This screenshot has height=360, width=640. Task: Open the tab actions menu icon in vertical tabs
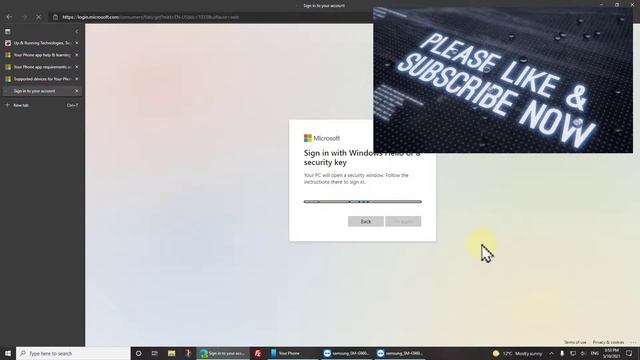pos(8,31)
